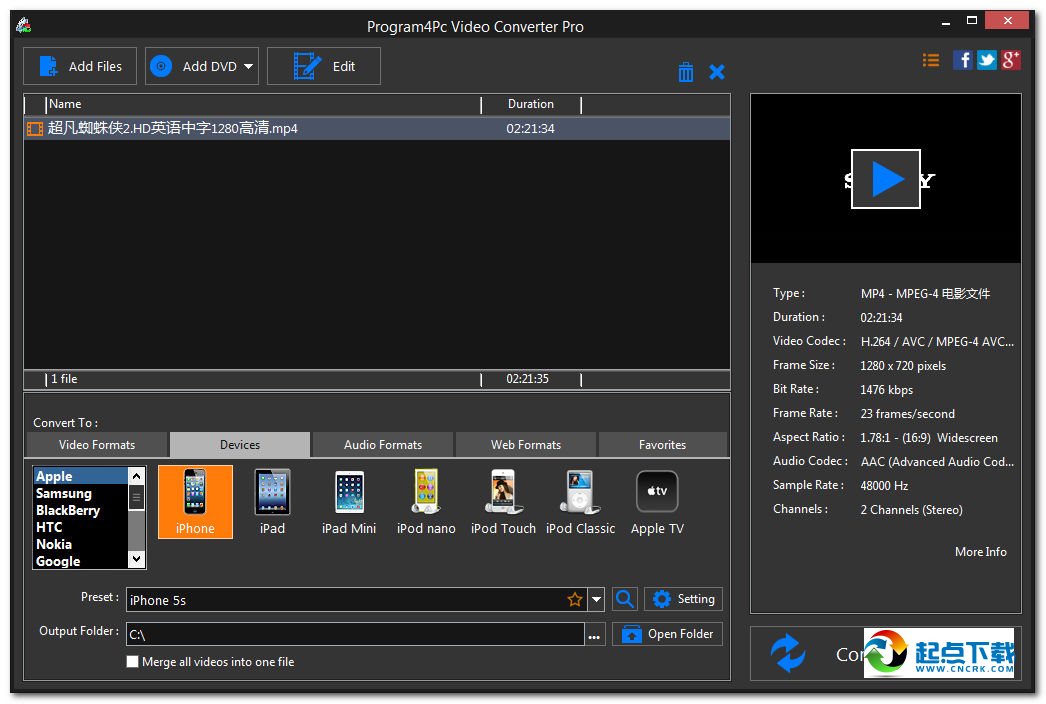Click the app logo in title bar
This screenshot has height=704, width=1046.
coord(24,25)
